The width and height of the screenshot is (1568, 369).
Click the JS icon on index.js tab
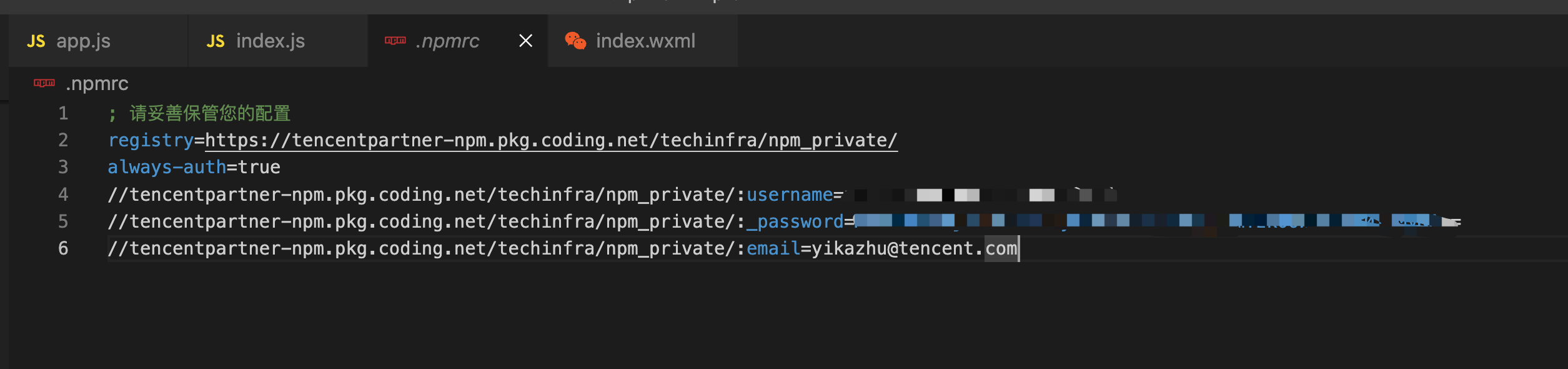pyautogui.click(x=216, y=41)
